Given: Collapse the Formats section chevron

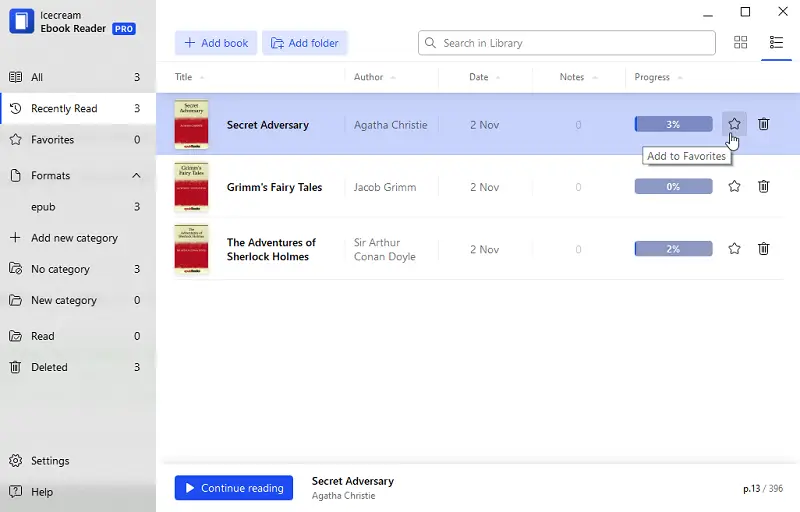Looking at the screenshot, I should tap(136, 175).
